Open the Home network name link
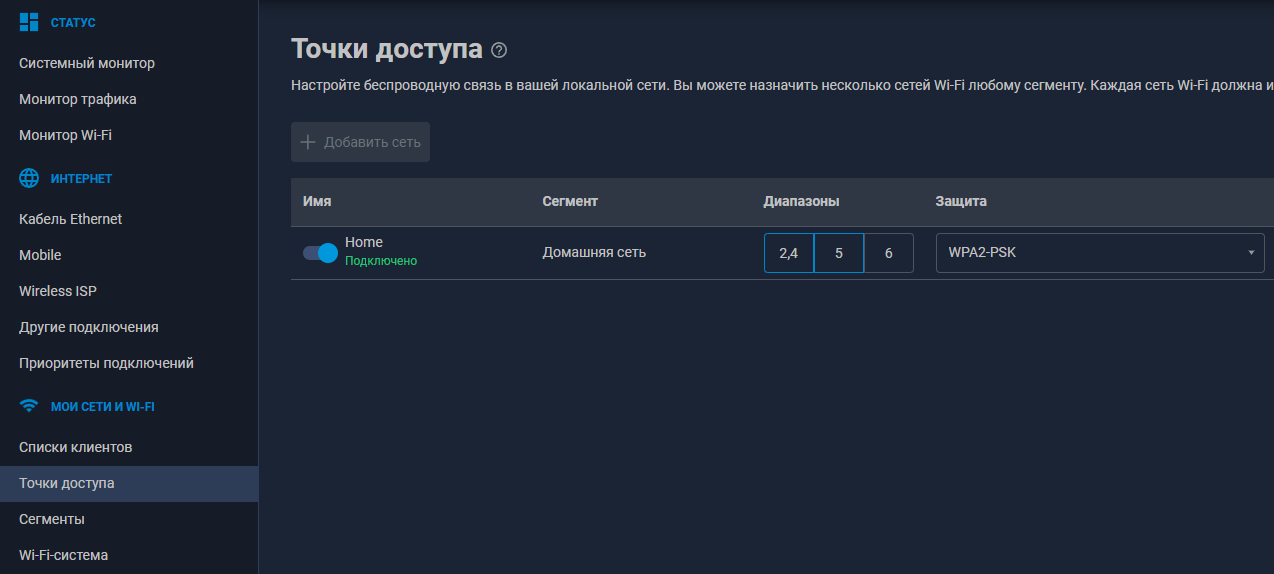 (x=364, y=242)
